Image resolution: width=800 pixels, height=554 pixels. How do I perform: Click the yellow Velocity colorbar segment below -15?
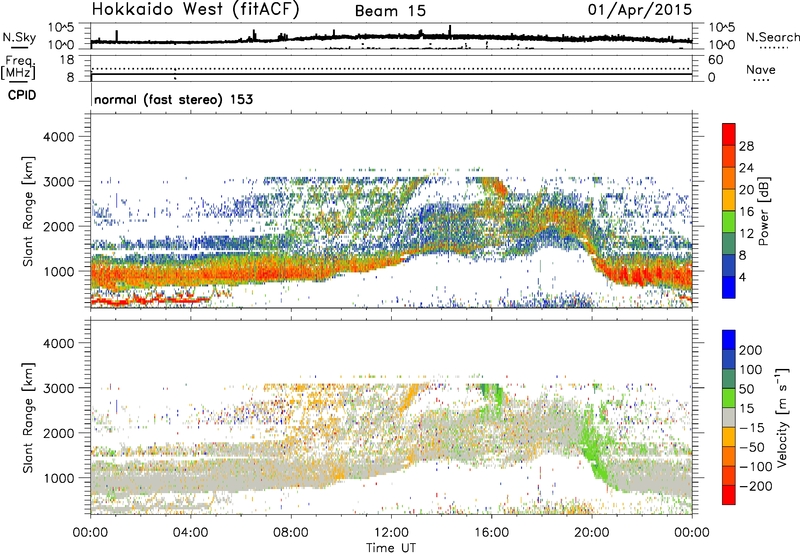tap(729, 437)
